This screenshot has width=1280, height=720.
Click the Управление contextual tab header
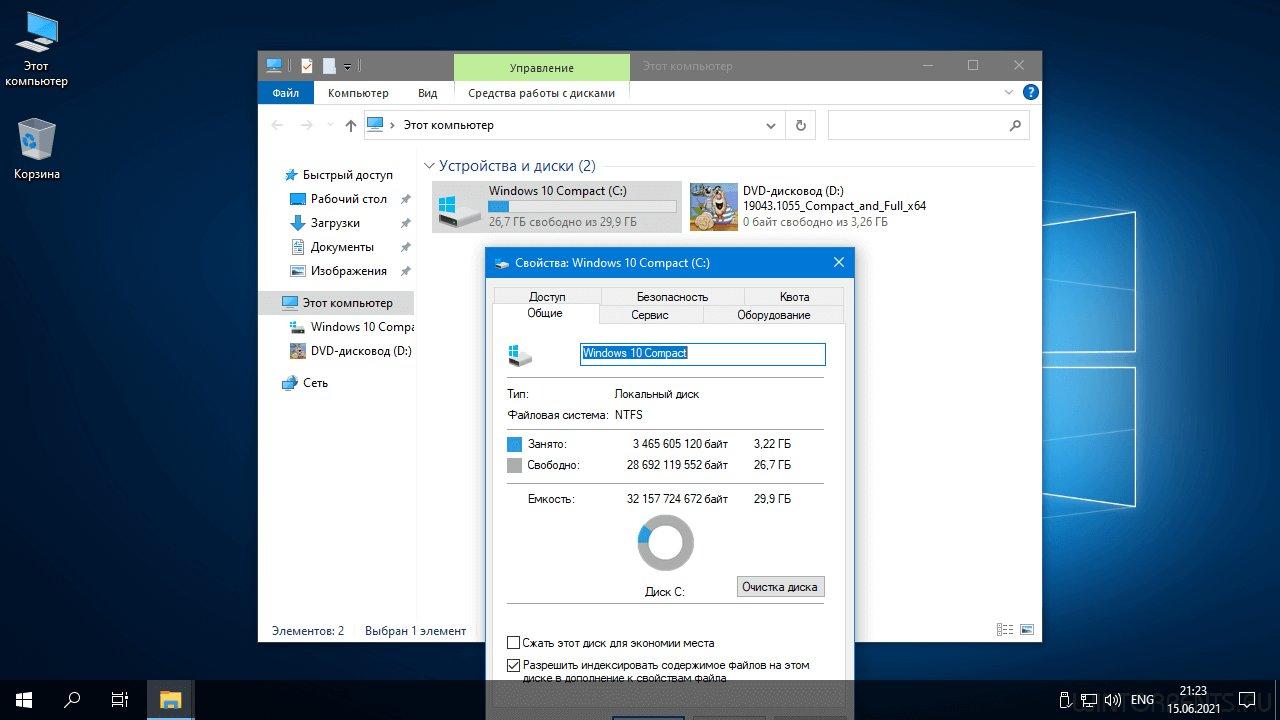pyautogui.click(x=542, y=67)
